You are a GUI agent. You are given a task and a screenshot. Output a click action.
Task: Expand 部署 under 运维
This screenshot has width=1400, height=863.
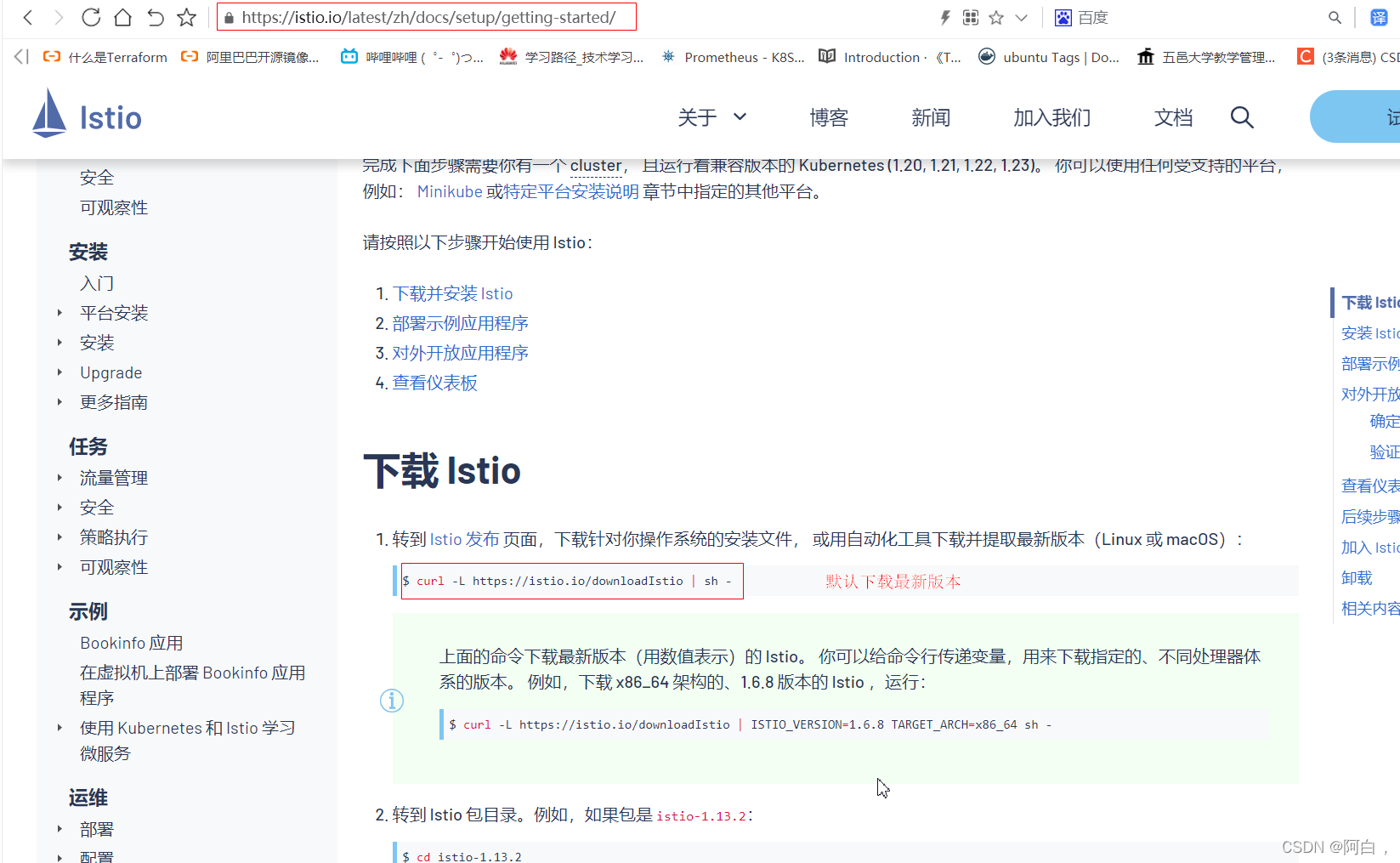pos(60,829)
